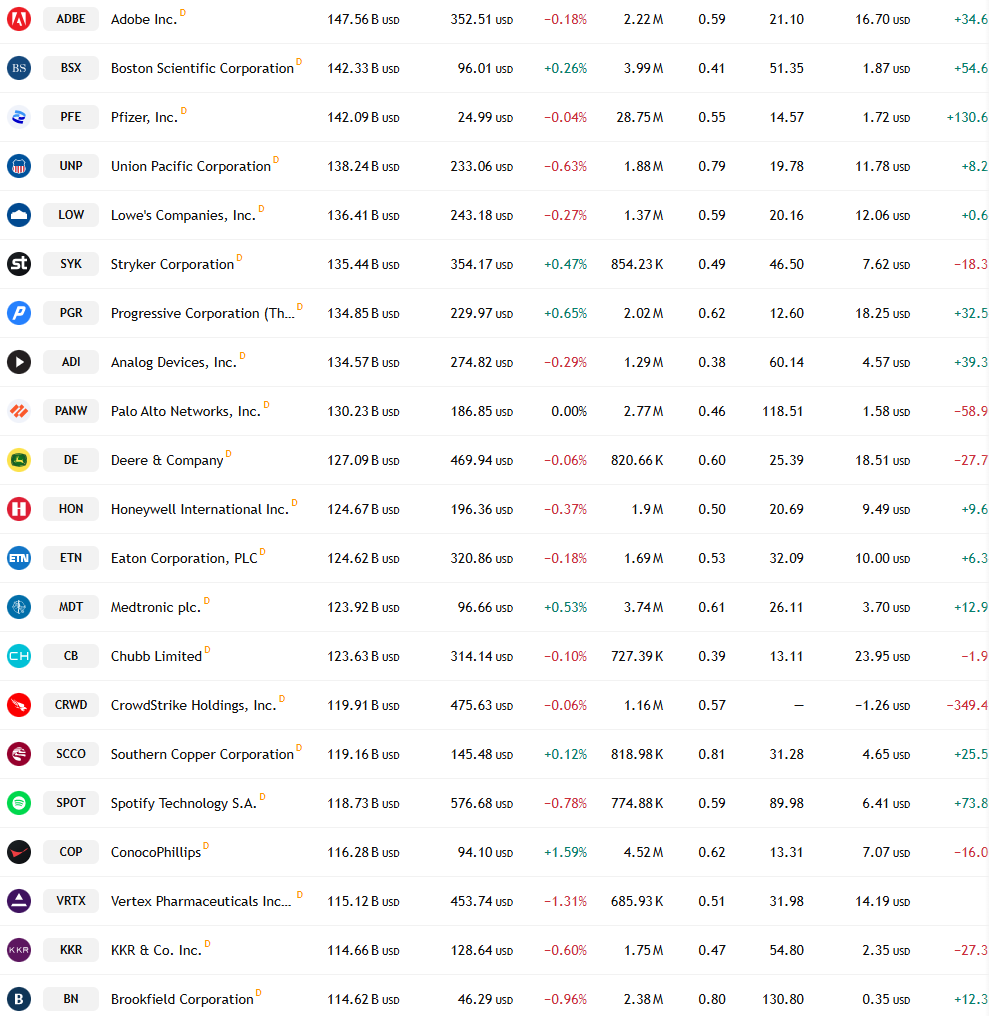
Task: Open the ETN ticker badge
Action: pos(71,558)
